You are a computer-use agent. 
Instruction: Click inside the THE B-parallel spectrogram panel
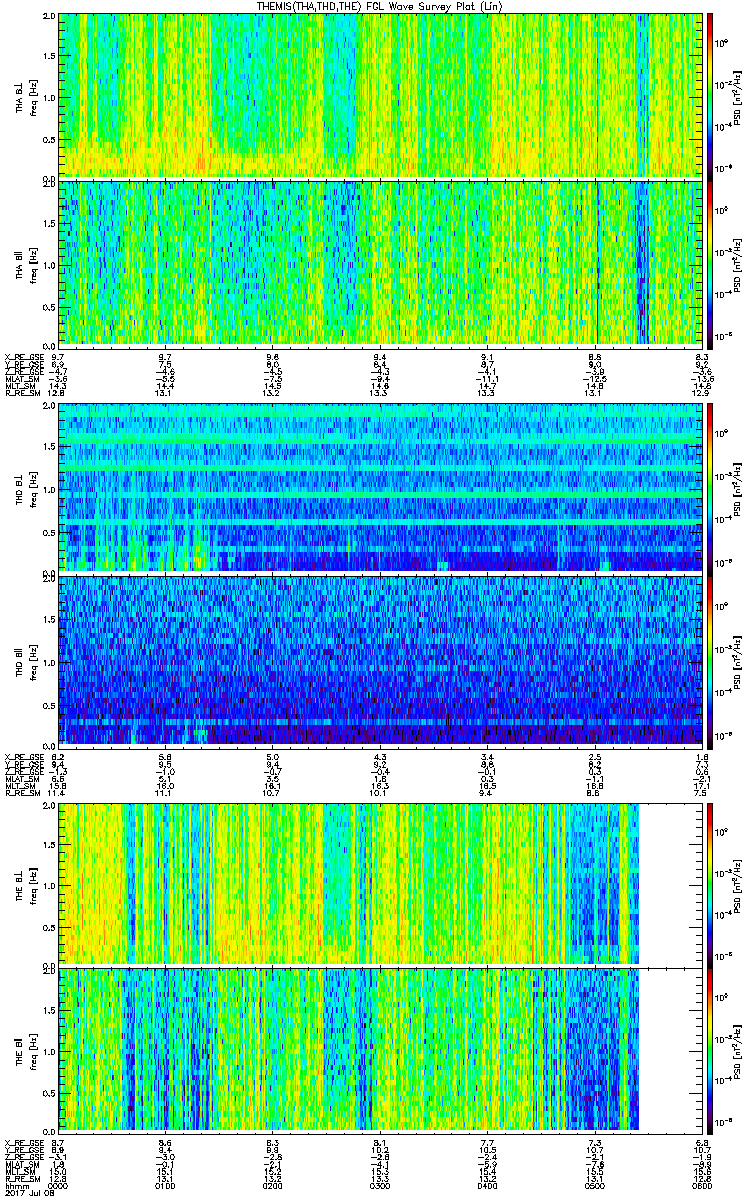tap(380, 1051)
